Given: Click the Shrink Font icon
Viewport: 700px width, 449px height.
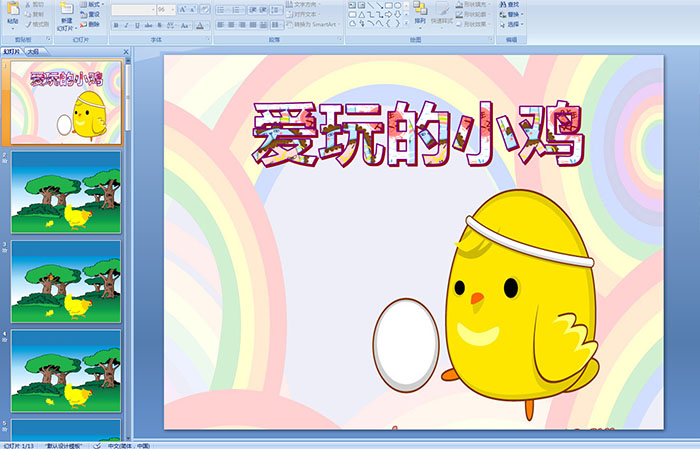Looking at the screenshot, I should [x=192, y=9].
